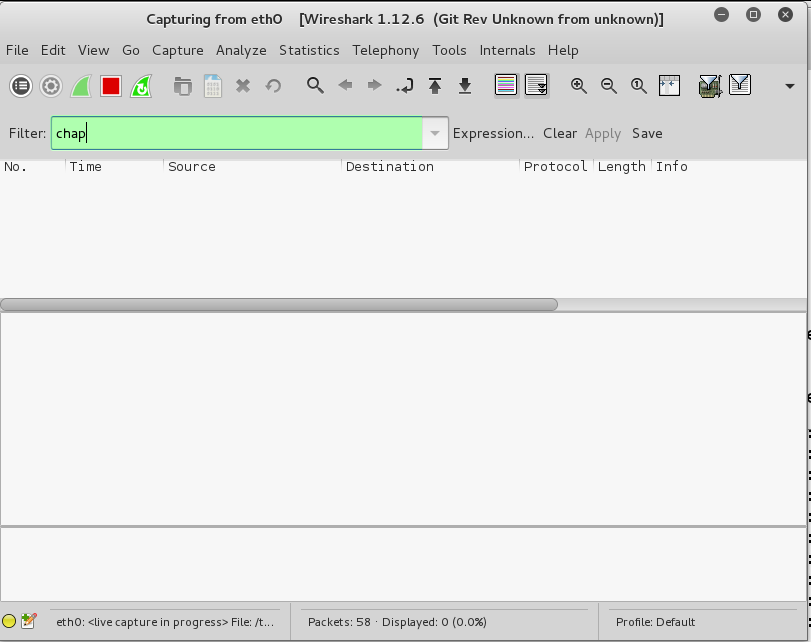Open the capture interfaces list icon
Image resolution: width=811 pixels, height=642 pixels.
click(21, 86)
